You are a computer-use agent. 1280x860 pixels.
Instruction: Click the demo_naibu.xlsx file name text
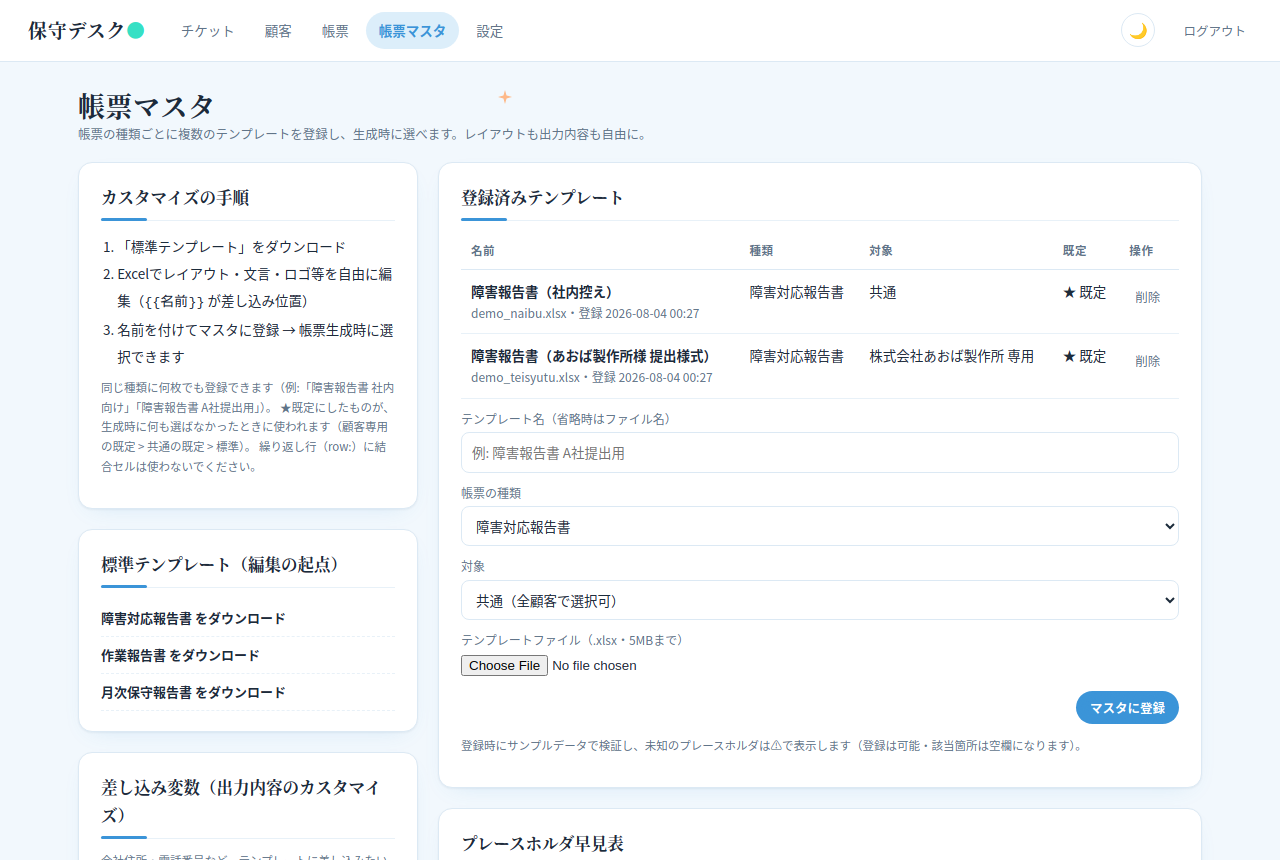pos(519,313)
